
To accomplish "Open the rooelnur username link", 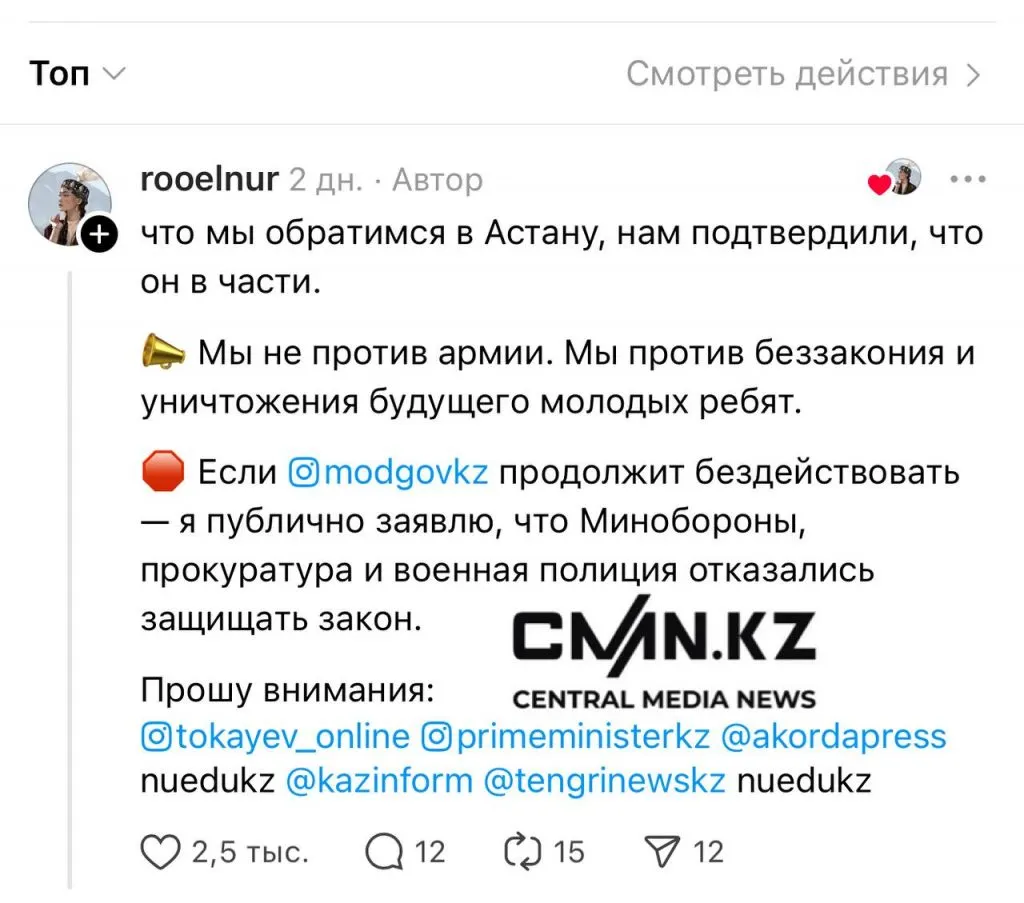I will pos(209,179).
